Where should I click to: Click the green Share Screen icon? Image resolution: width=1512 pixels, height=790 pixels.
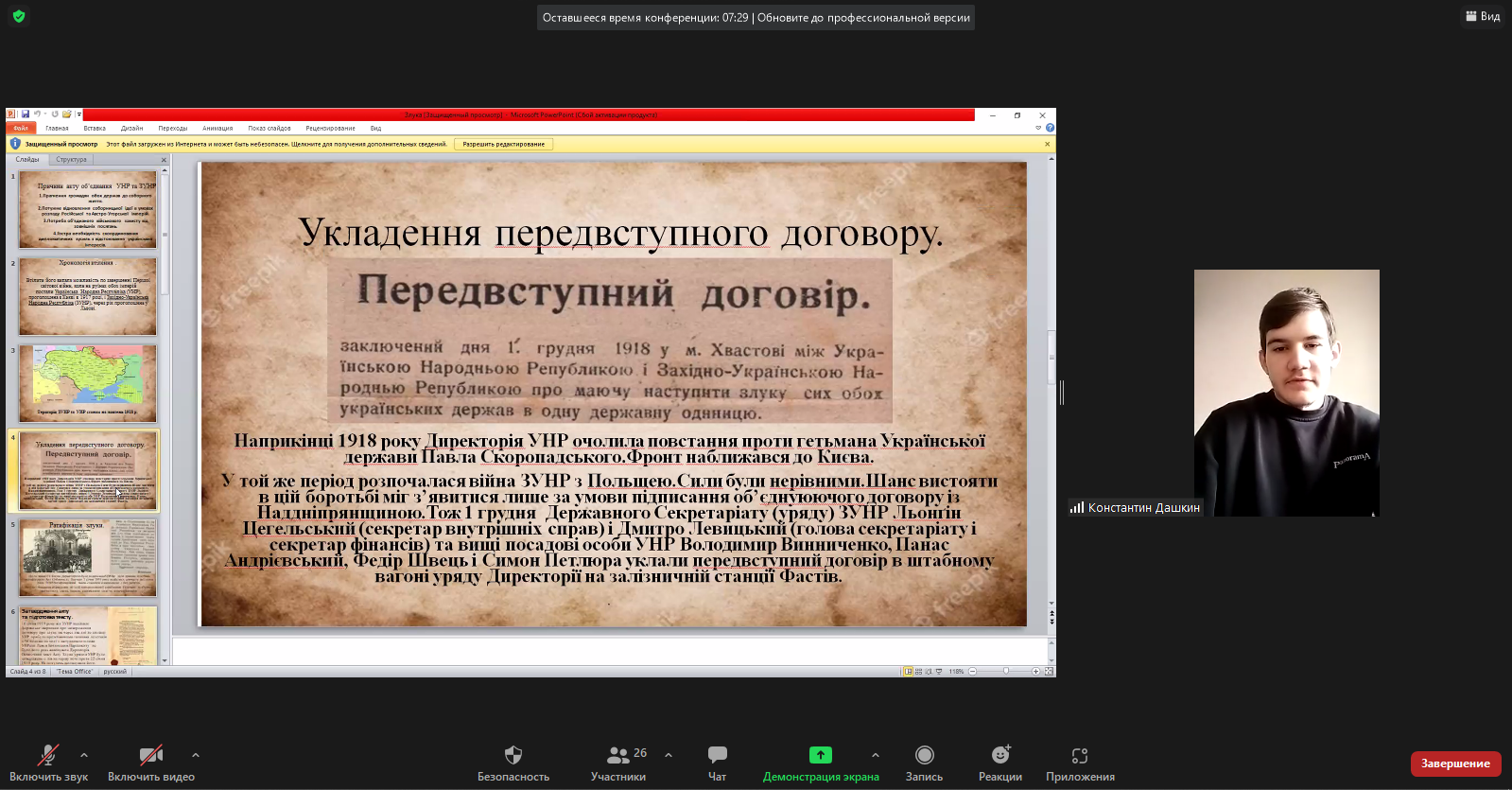[x=820, y=755]
